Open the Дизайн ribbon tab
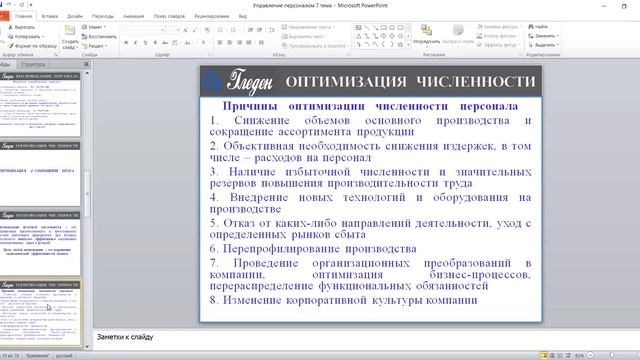Image resolution: width=640 pixels, height=360 pixels. pyautogui.click(x=75, y=16)
